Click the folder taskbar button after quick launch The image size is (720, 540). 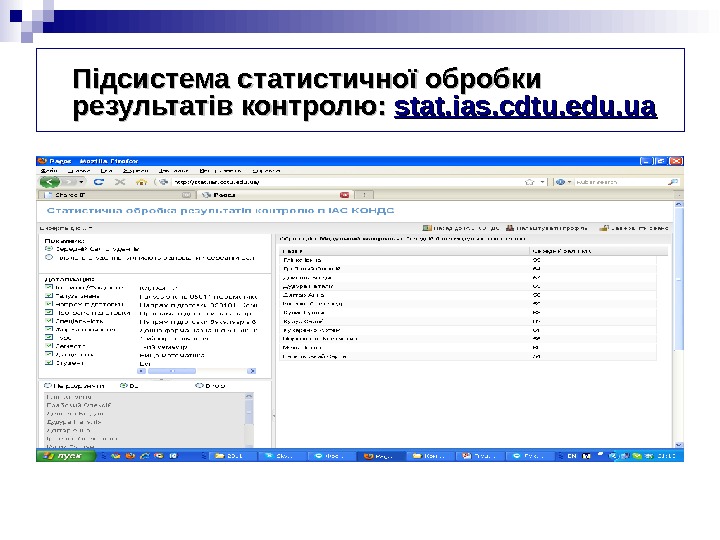(x=232, y=456)
